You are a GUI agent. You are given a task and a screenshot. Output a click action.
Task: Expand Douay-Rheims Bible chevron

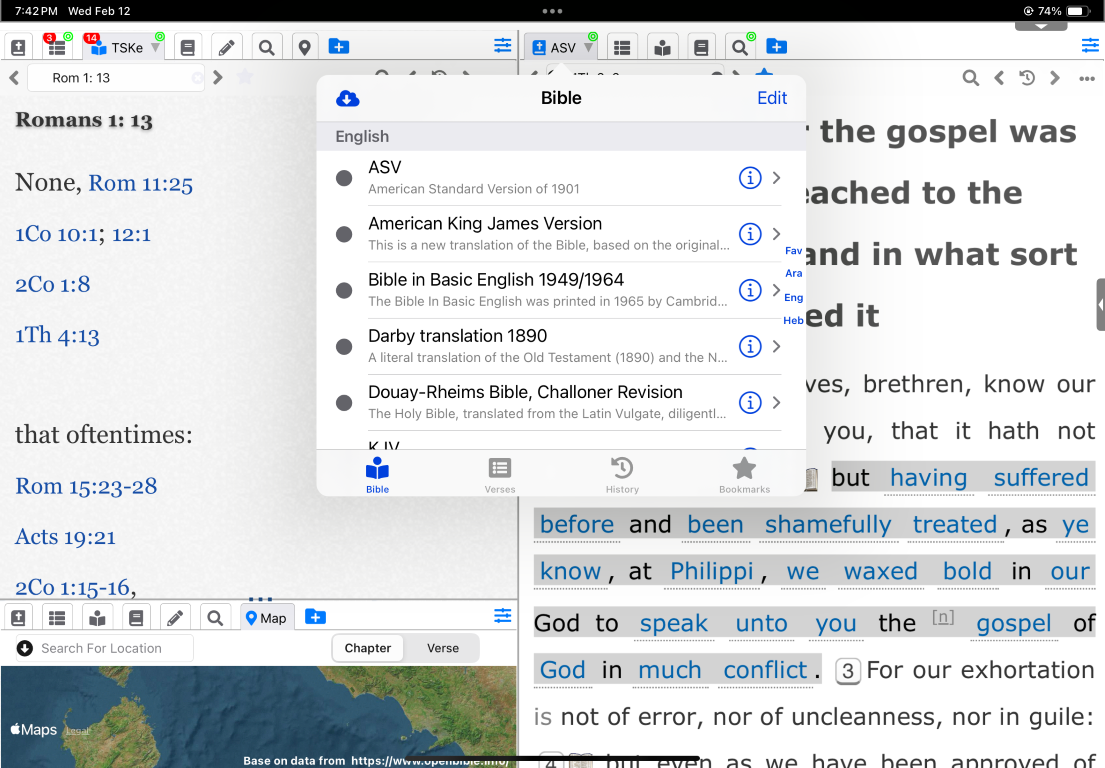[x=777, y=403]
